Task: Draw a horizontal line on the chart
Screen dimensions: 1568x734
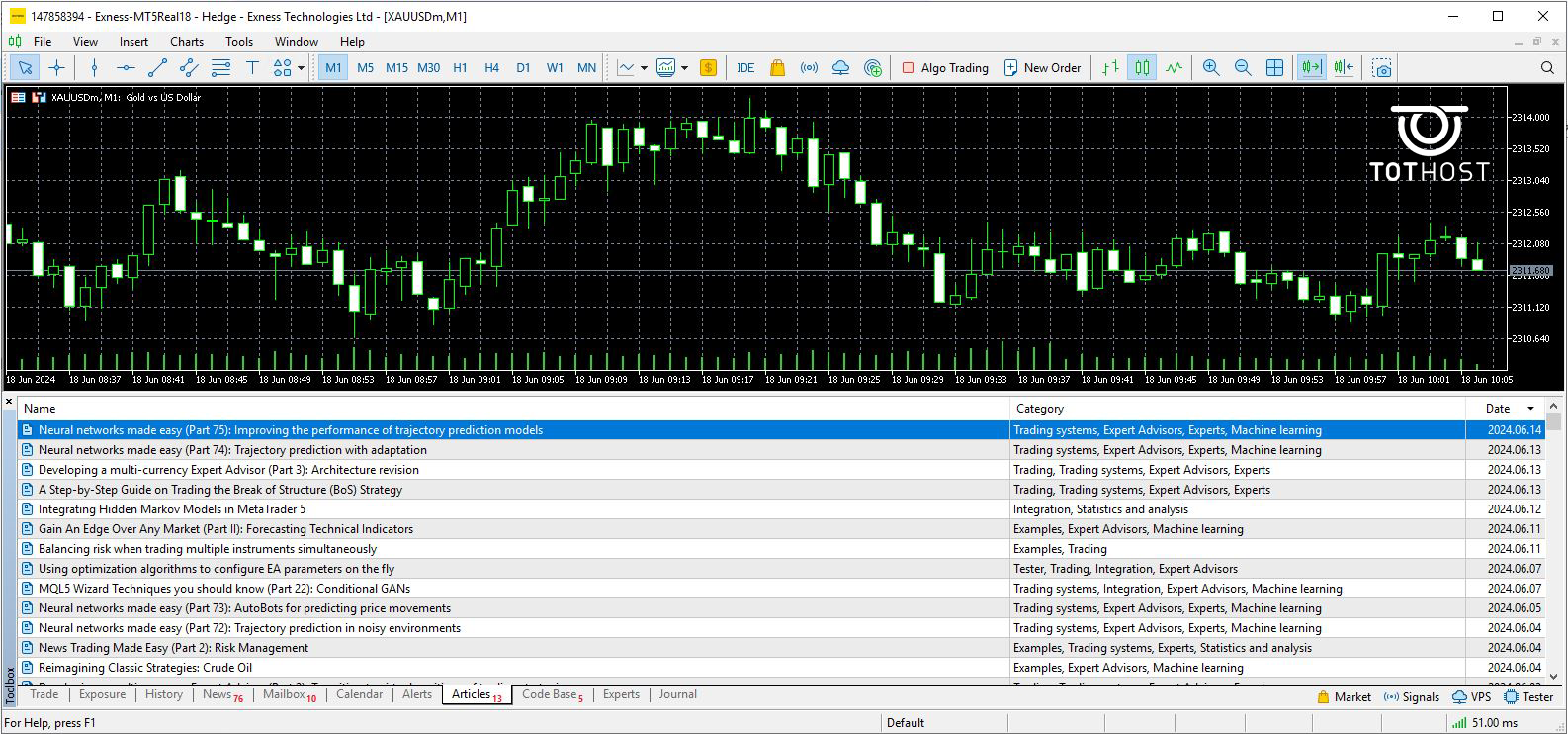Action: pos(126,67)
